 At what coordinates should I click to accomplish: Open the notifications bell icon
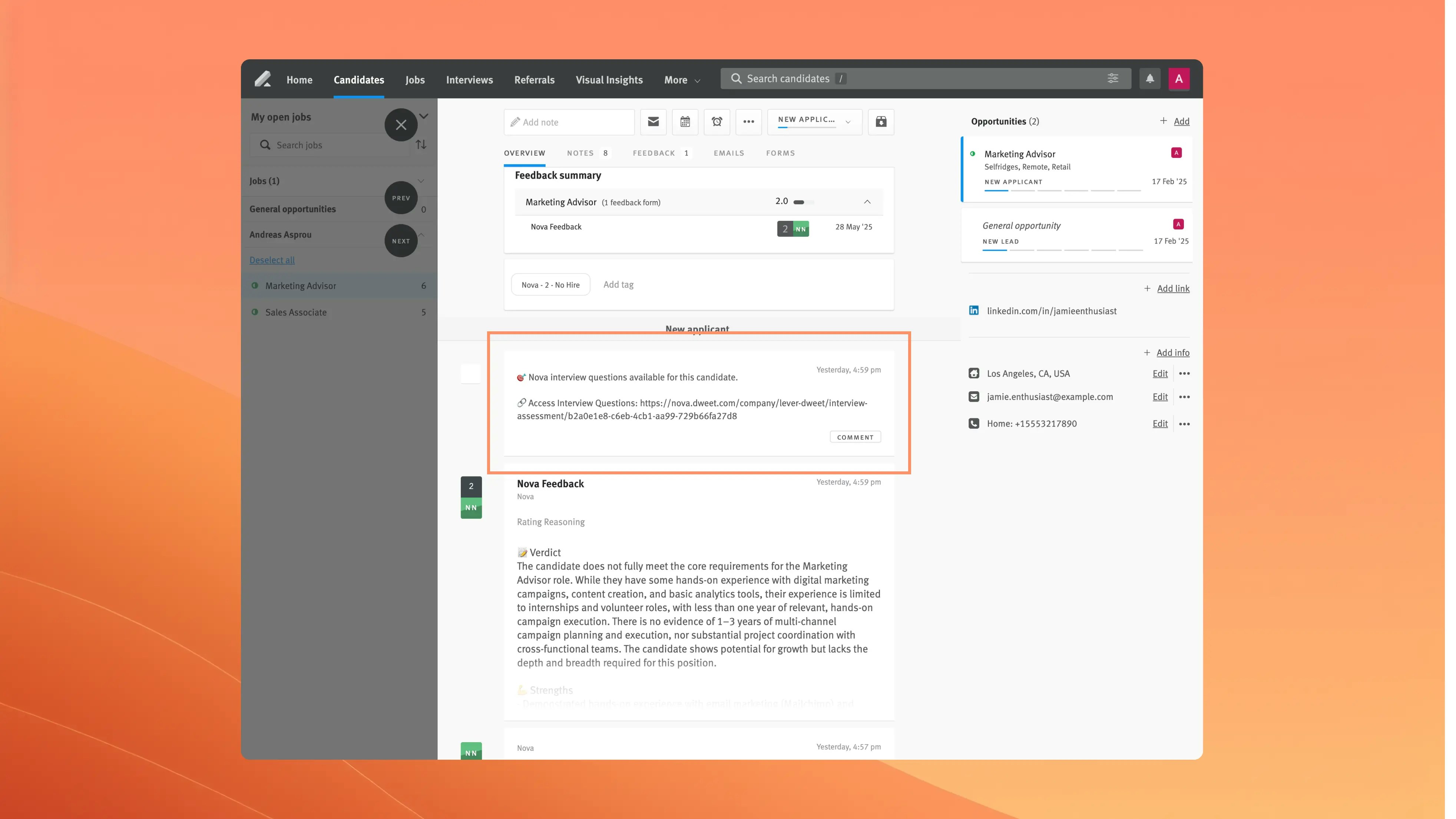pos(1150,79)
